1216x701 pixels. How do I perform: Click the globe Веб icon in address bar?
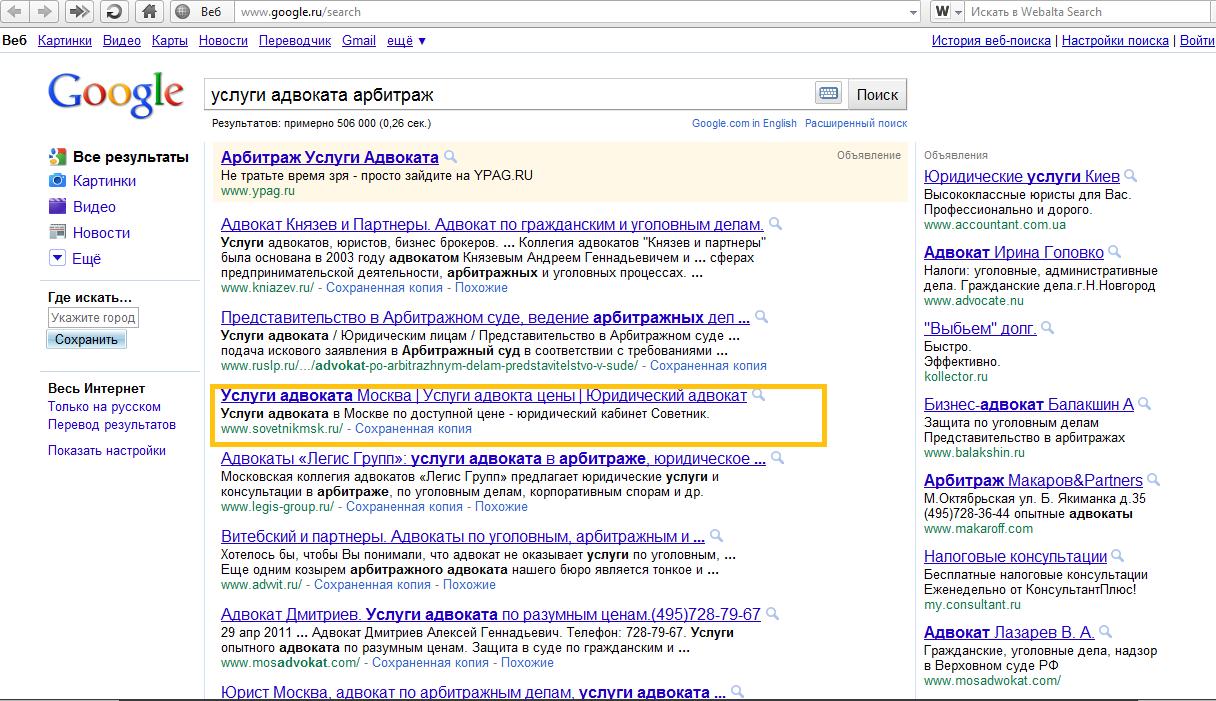click(181, 12)
